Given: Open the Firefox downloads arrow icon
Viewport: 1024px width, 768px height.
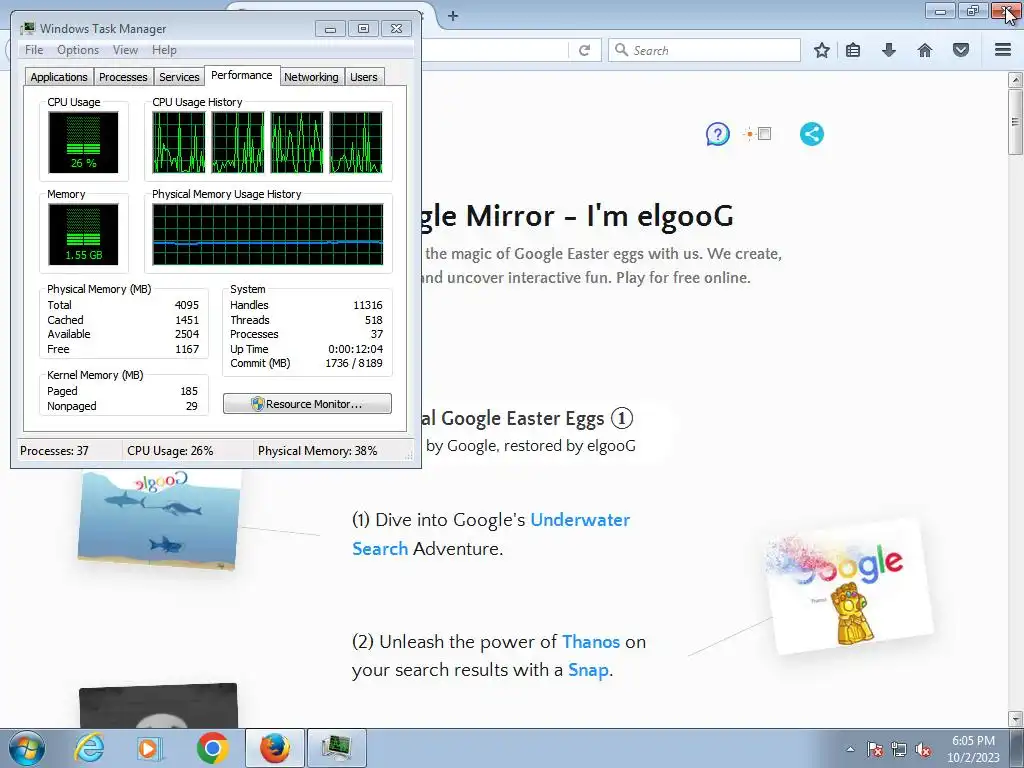Looking at the screenshot, I should (889, 50).
